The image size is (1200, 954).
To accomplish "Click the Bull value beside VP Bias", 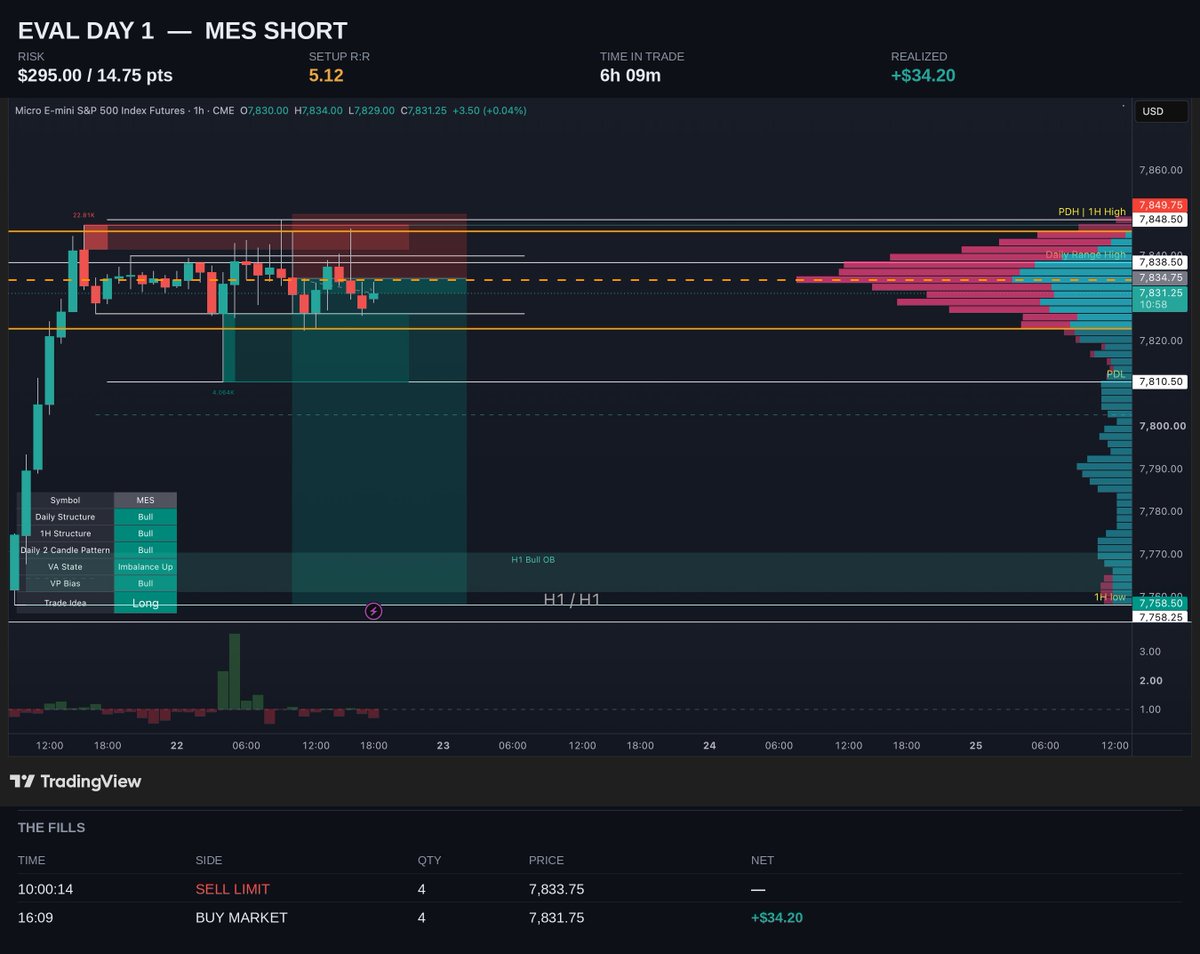I will (x=145, y=583).
